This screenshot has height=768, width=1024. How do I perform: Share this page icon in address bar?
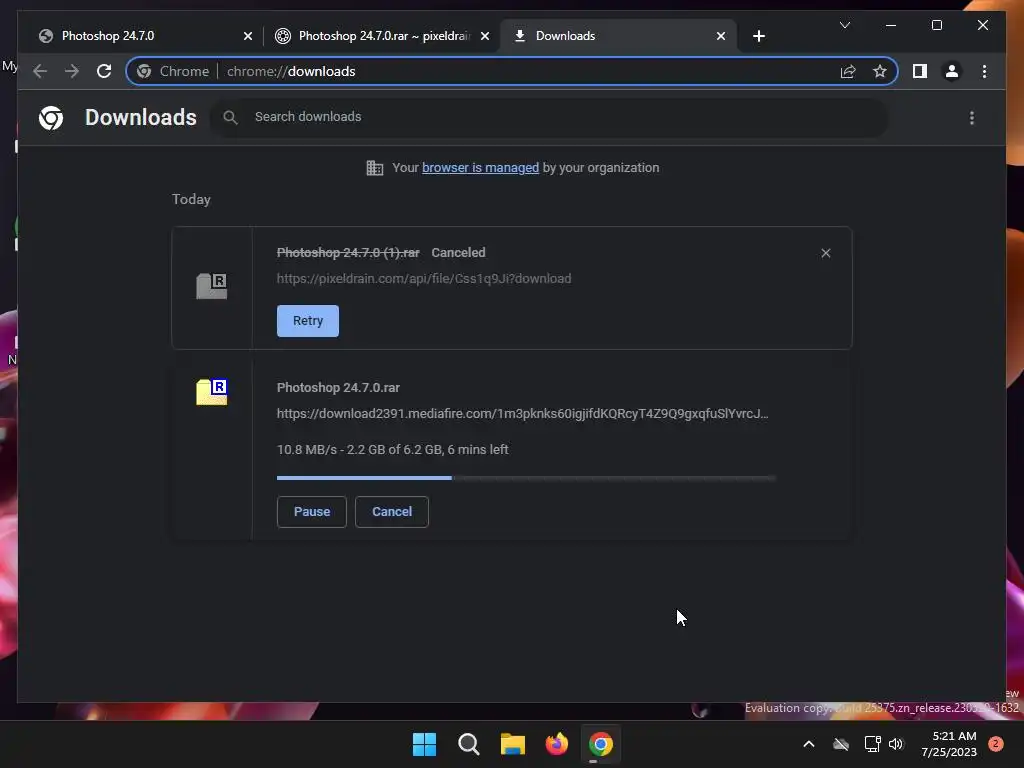[848, 71]
